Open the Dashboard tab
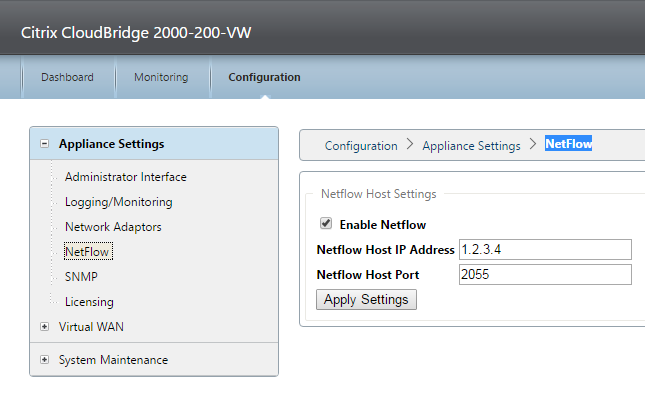The image size is (645, 416). tap(67, 77)
